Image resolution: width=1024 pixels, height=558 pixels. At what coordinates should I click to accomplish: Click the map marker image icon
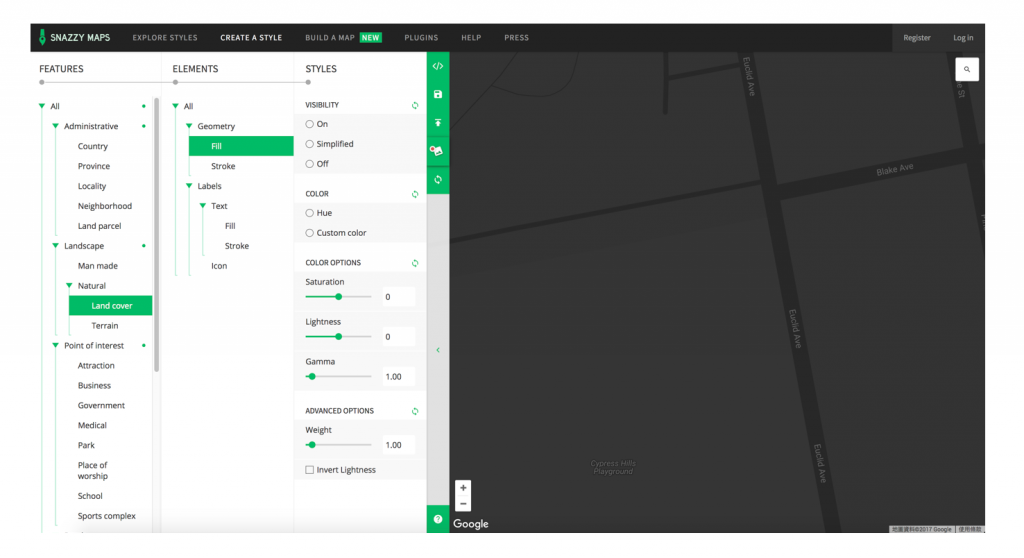pos(437,151)
